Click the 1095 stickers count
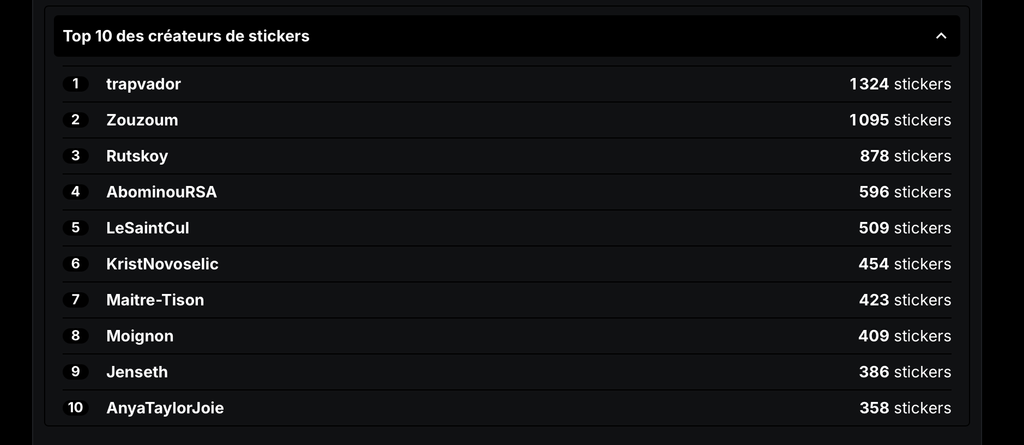 pyautogui.click(x=900, y=120)
